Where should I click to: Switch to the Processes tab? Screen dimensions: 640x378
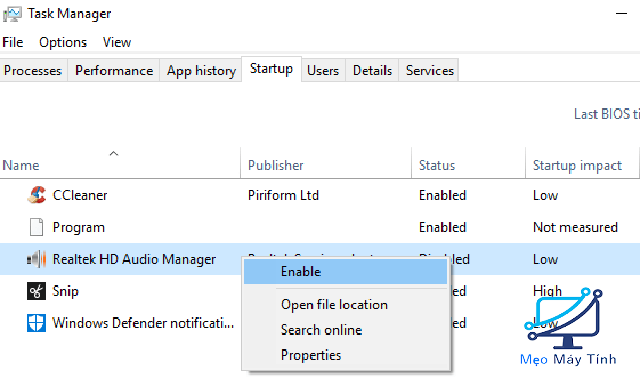(x=33, y=71)
